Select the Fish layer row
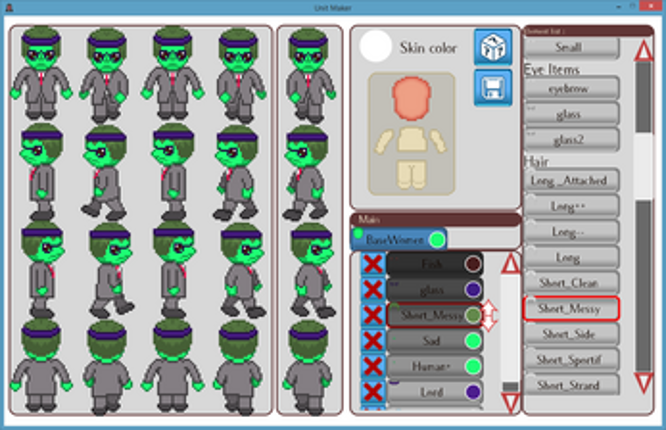This screenshot has height=430, width=666. pyautogui.click(x=434, y=264)
